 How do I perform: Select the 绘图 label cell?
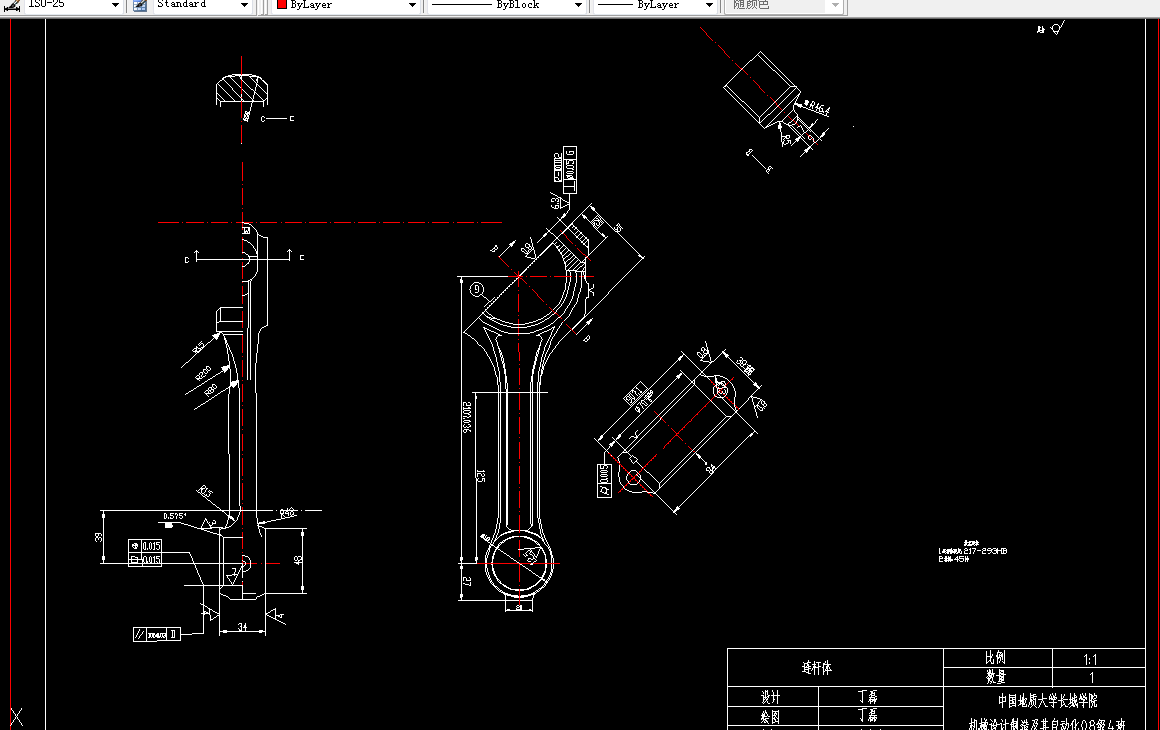(x=770, y=717)
